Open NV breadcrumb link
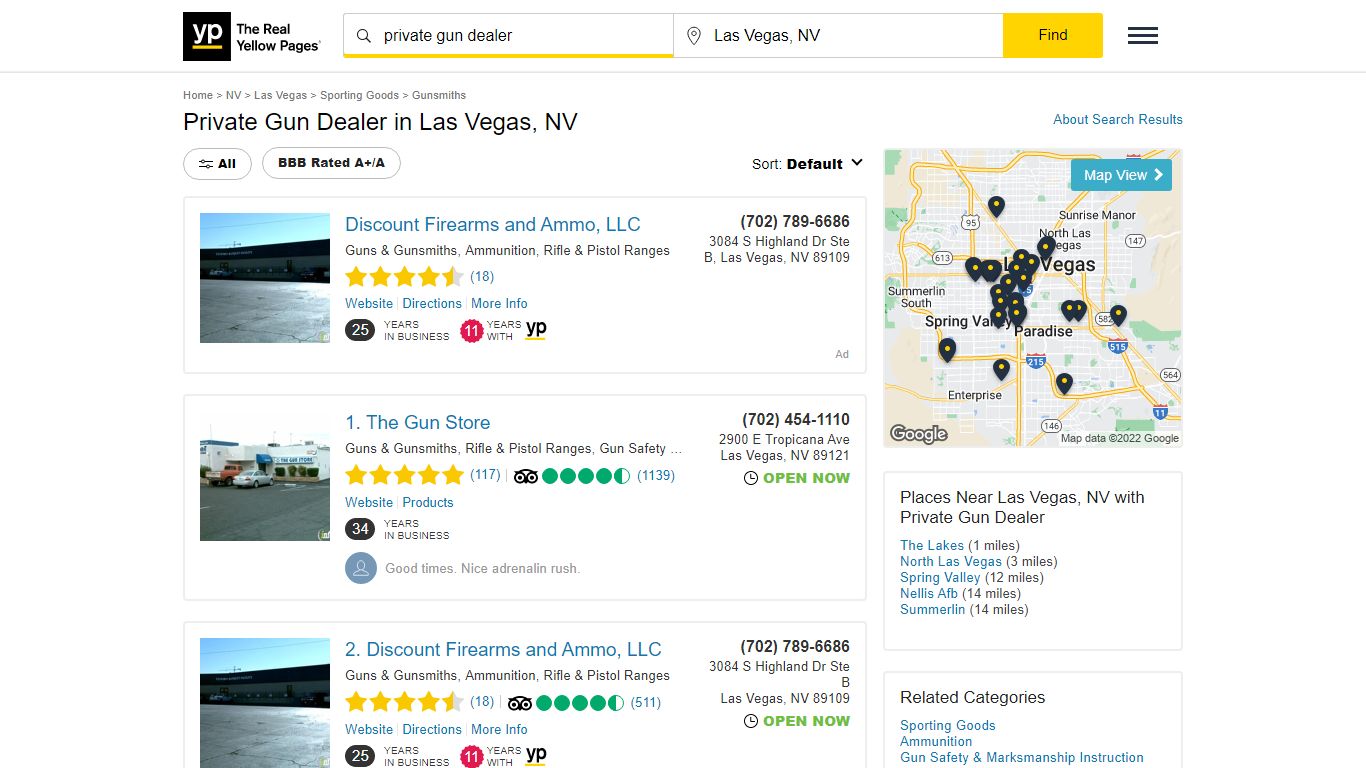Image resolution: width=1366 pixels, height=768 pixels. click(233, 95)
